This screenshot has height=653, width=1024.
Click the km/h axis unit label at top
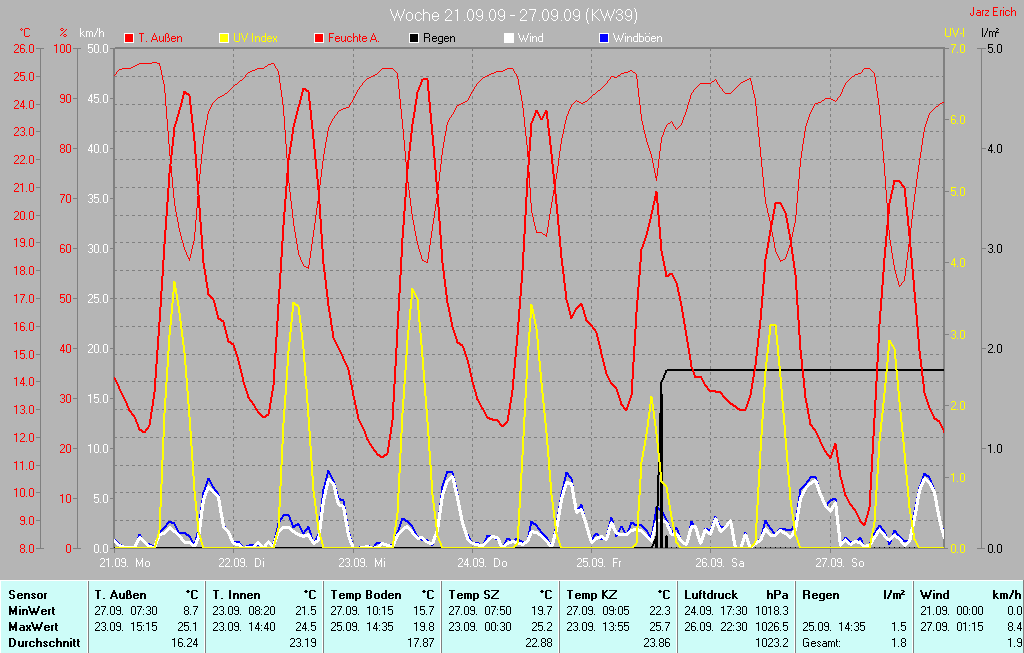coord(92,33)
